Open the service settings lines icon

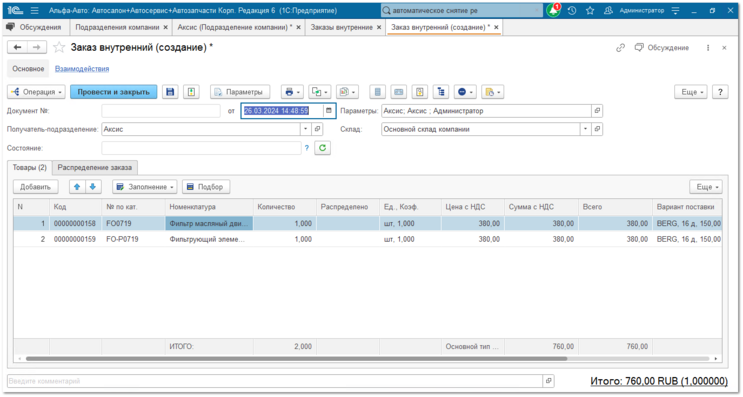click(x=676, y=10)
